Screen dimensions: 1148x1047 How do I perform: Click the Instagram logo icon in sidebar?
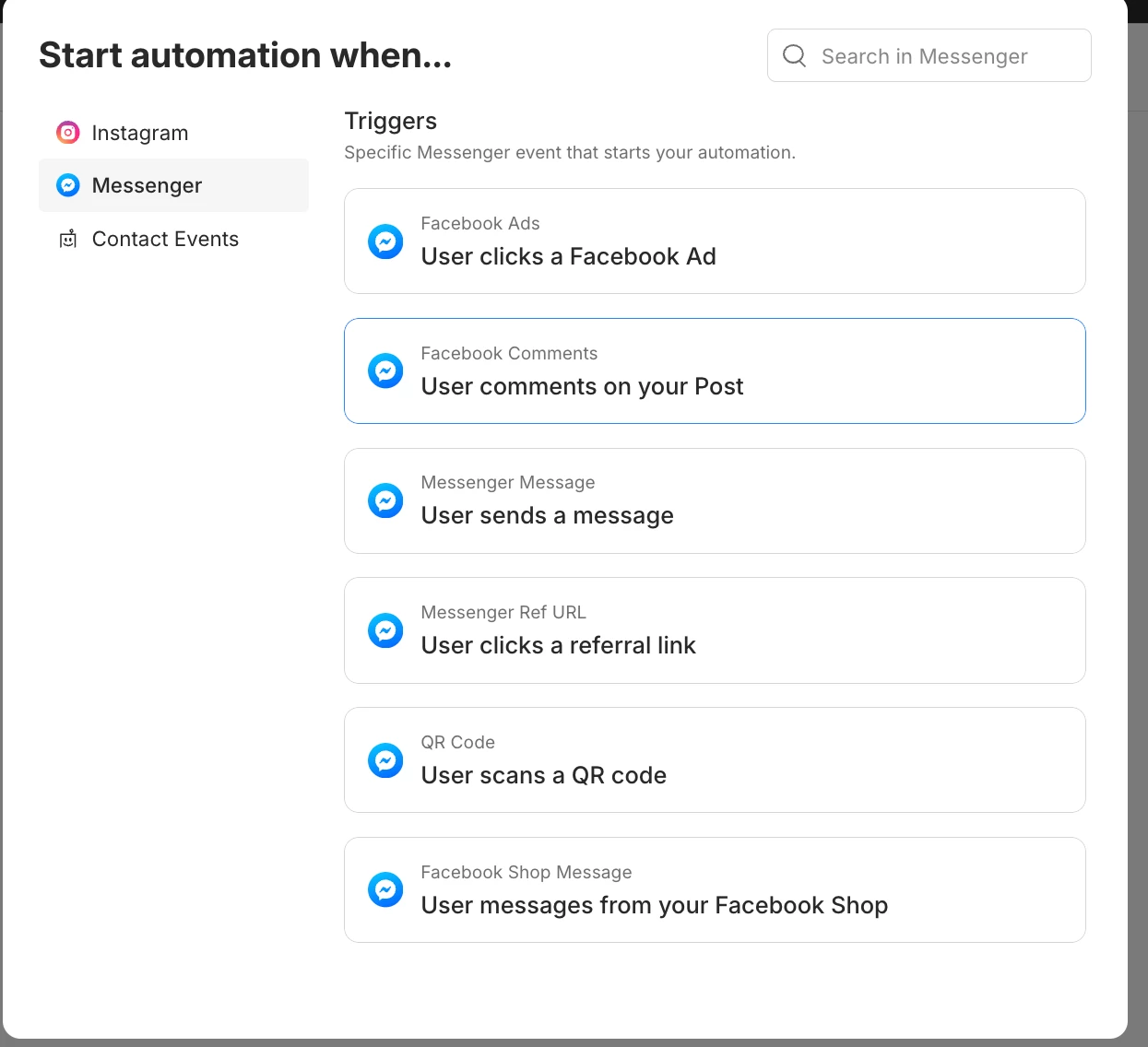(68, 133)
